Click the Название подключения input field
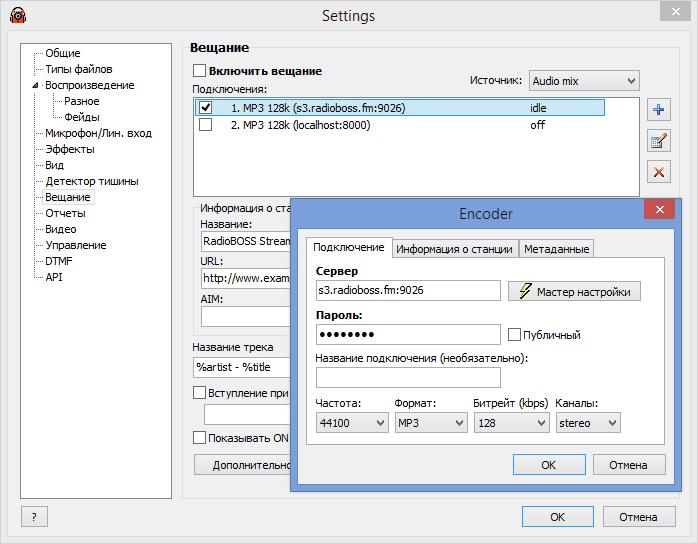Screen dimensions: 698x544 point(408,378)
